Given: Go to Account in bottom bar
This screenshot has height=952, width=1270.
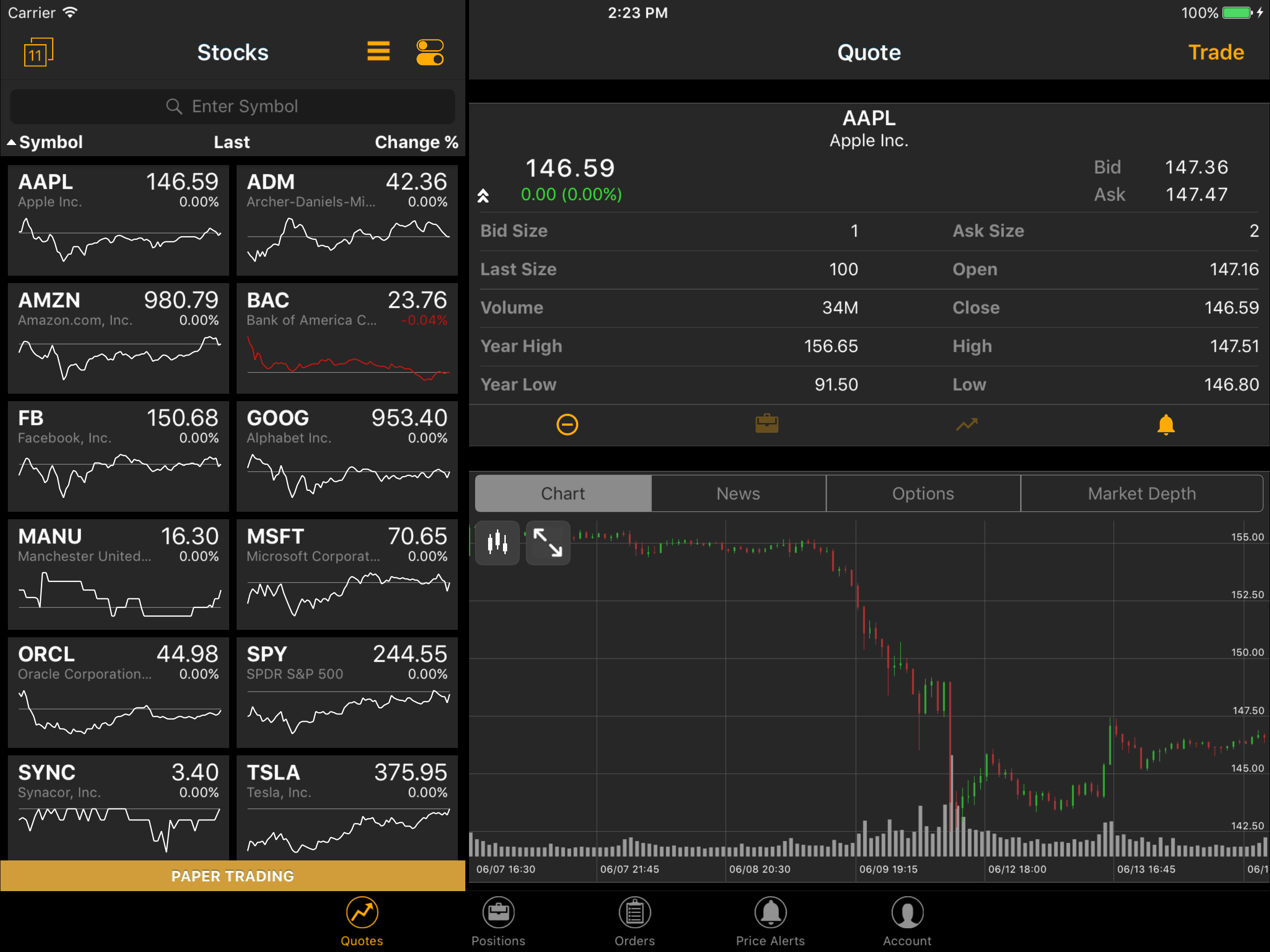Looking at the screenshot, I should tap(907, 921).
